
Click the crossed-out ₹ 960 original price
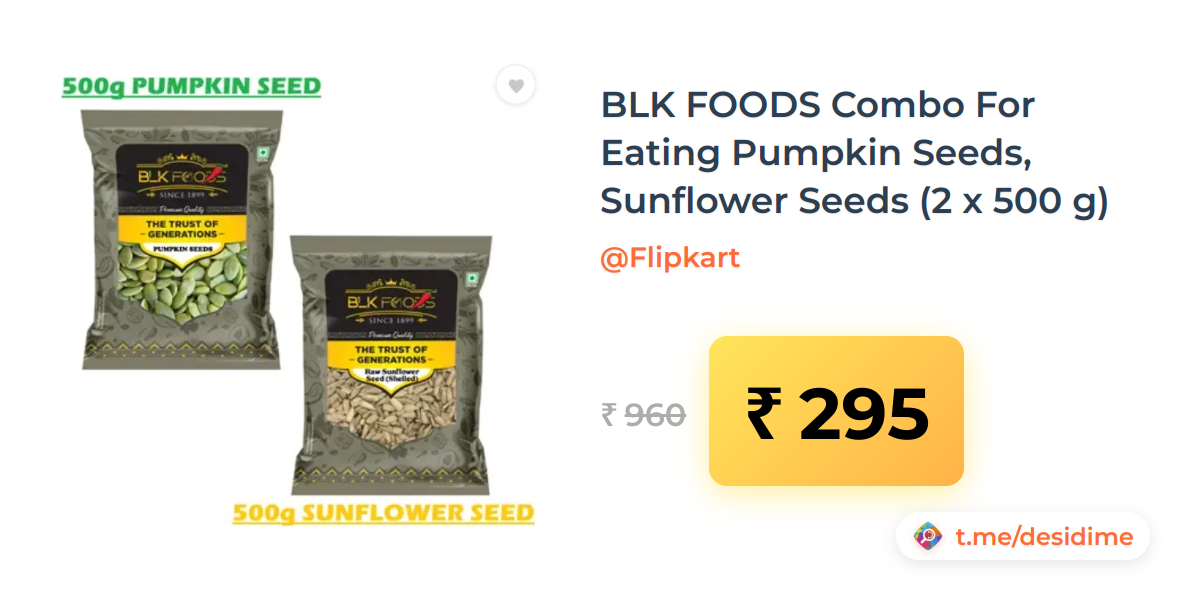click(643, 414)
